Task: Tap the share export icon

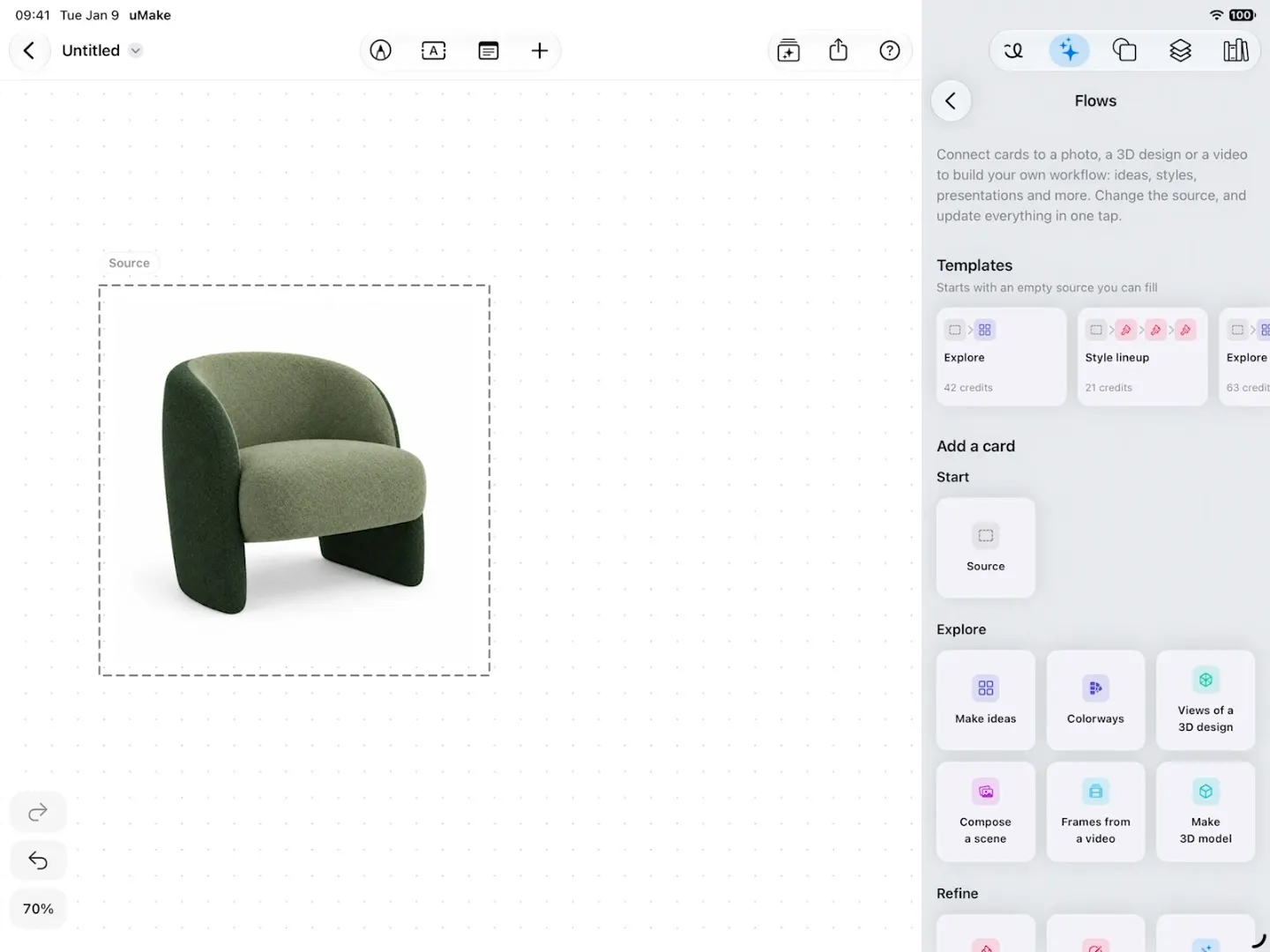Action: (x=839, y=50)
